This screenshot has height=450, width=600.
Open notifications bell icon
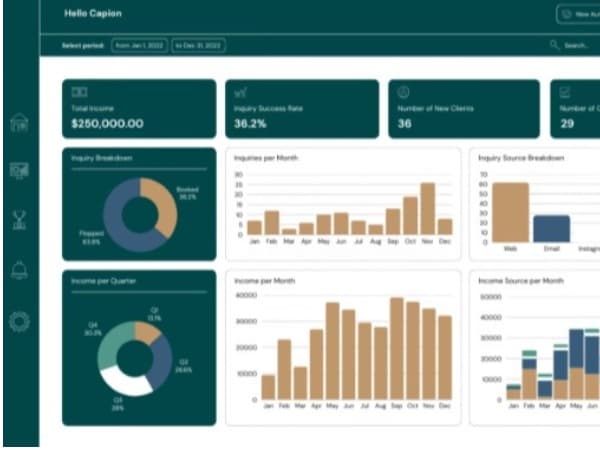(x=19, y=270)
